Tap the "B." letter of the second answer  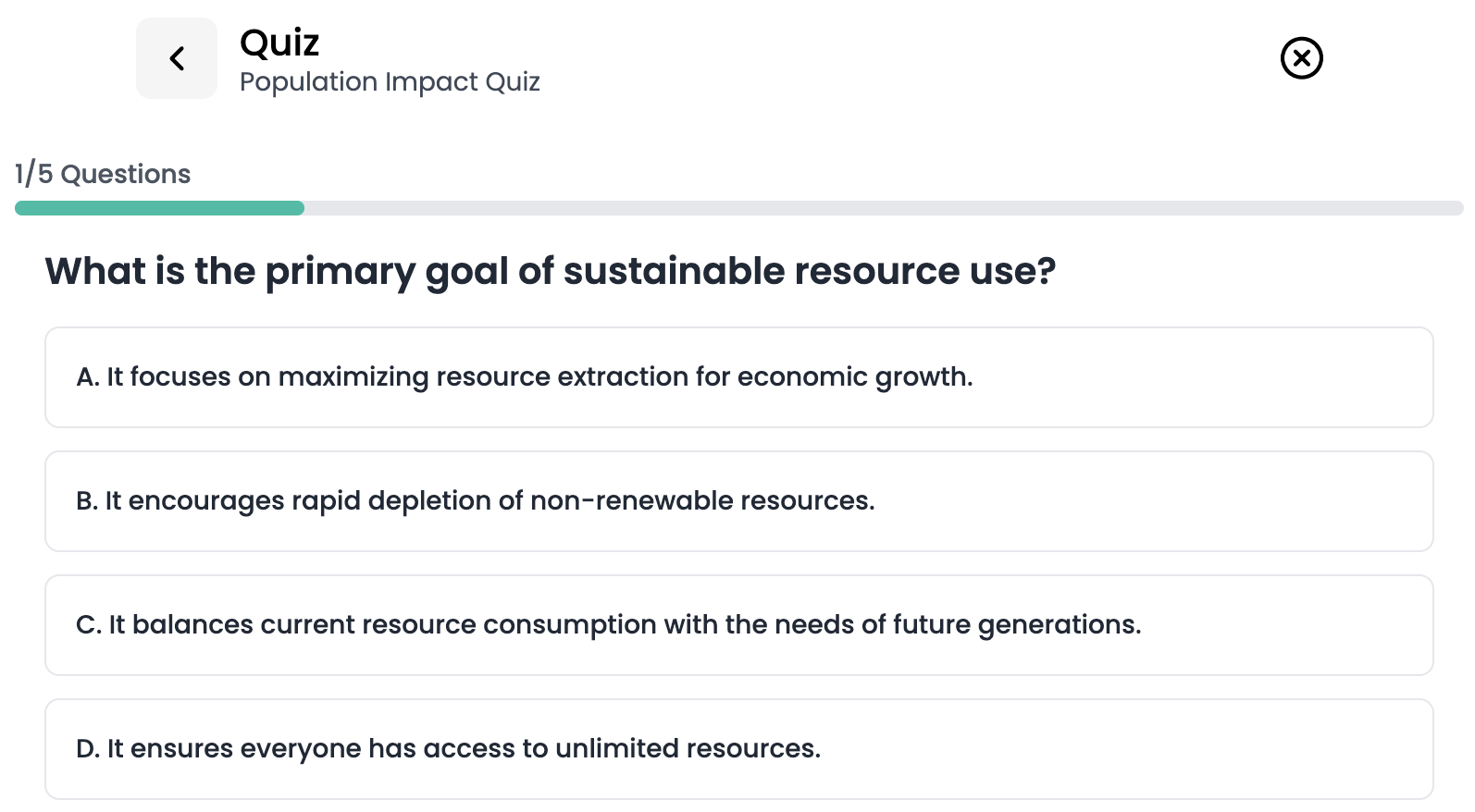86,501
